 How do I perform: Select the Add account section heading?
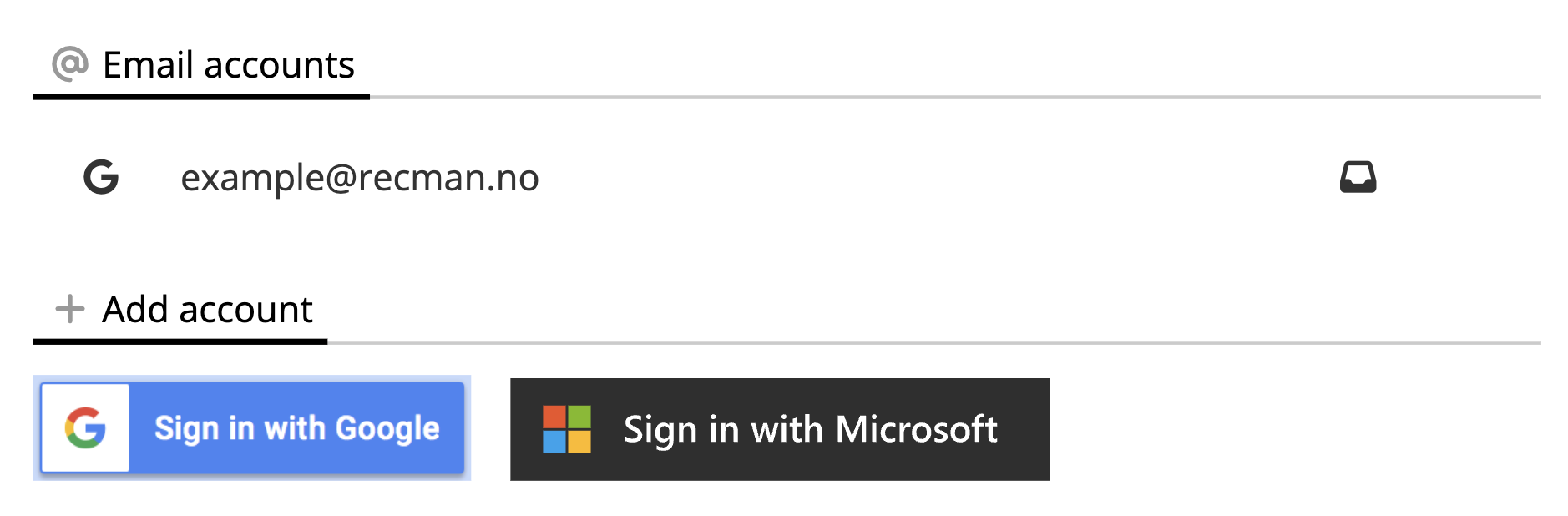(x=207, y=310)
